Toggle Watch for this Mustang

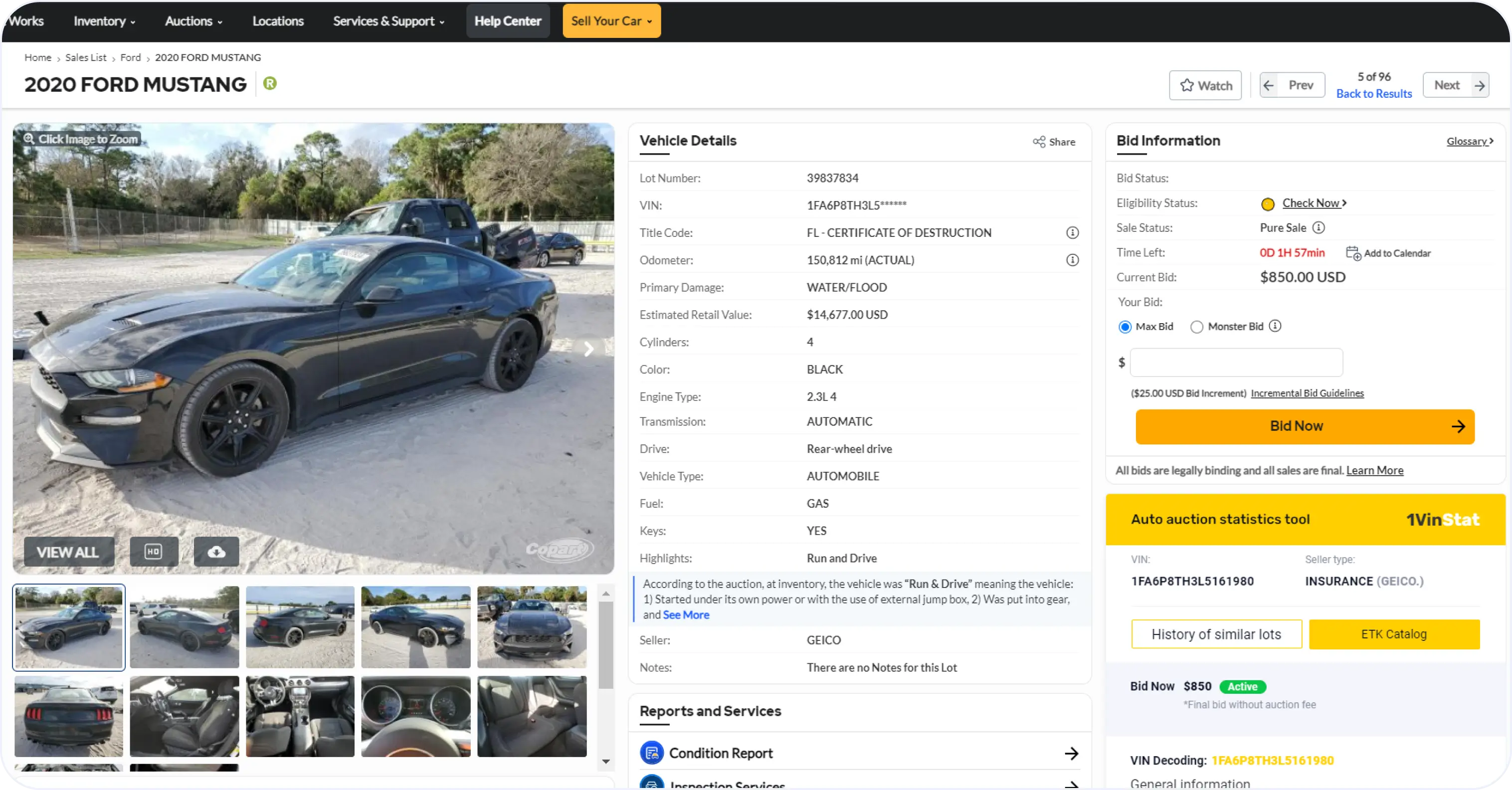1204,85
